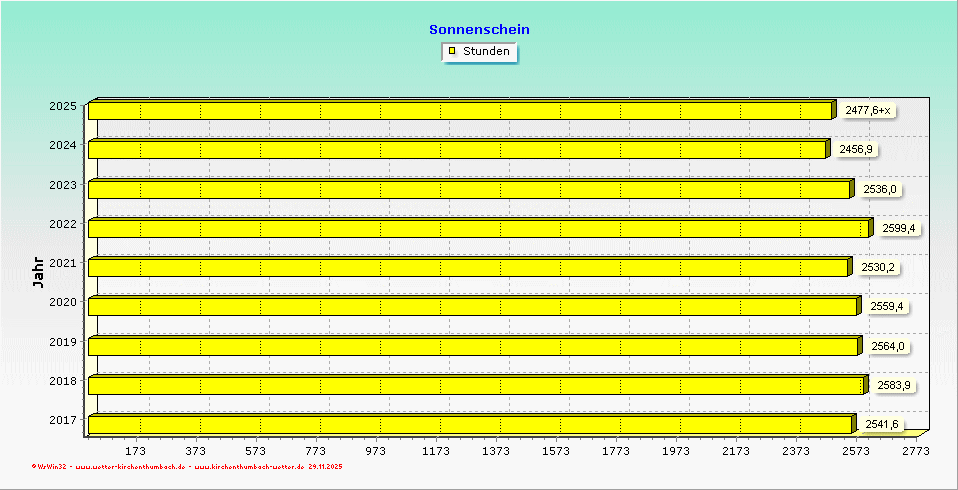Click the yellow Stunden legend swatch
The image size is (958, 490).
pos(452,51)
